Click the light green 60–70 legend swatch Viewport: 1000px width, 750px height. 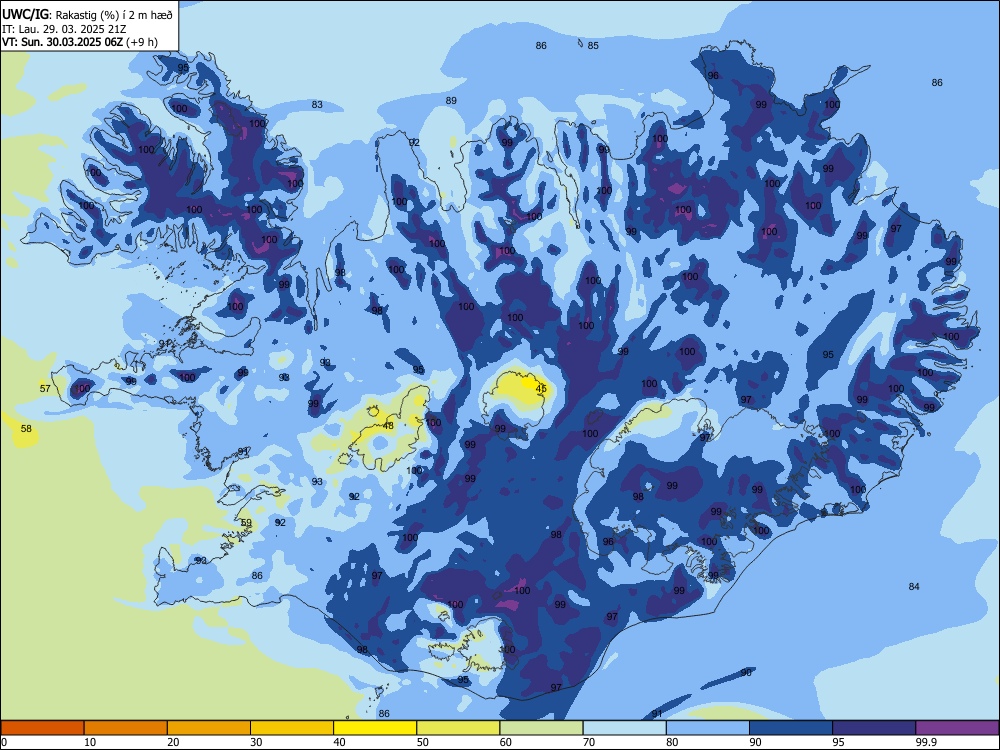click(541, 728)
